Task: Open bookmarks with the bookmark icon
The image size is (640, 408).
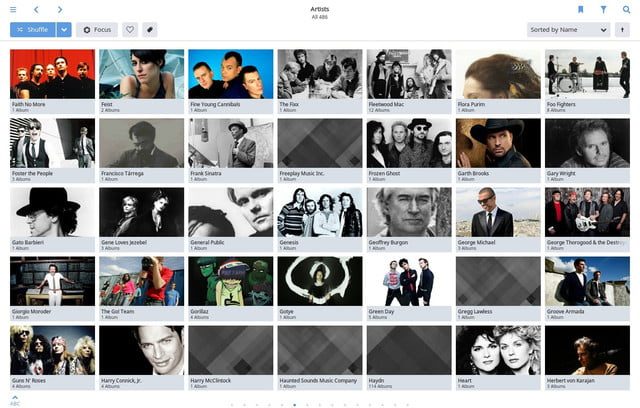Action: click(x=580, y=9)
